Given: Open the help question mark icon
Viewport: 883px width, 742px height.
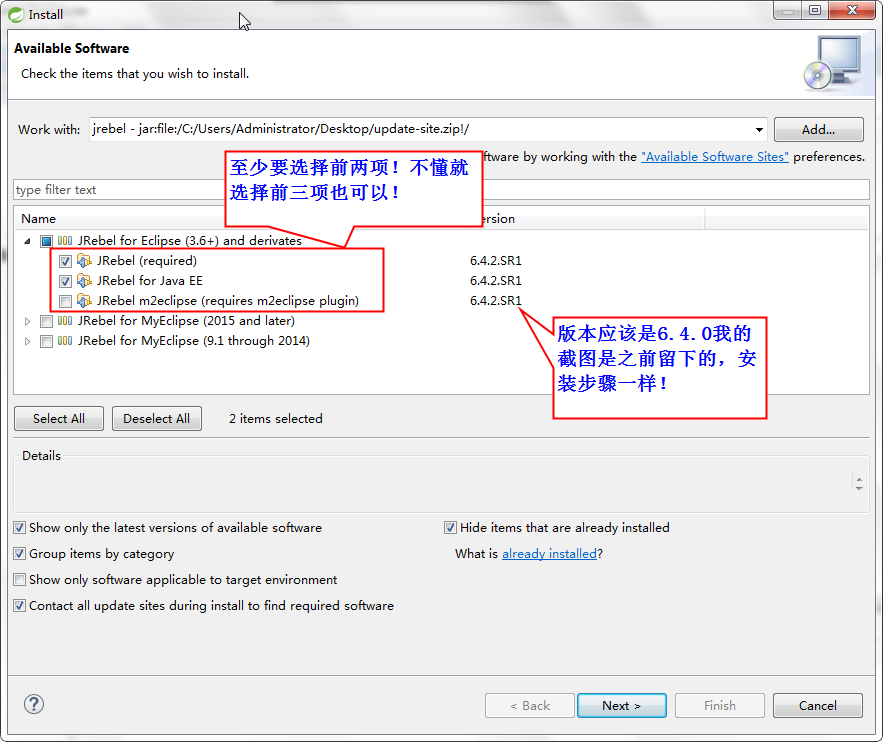Looking at the screenshot, I should (34, 704).
